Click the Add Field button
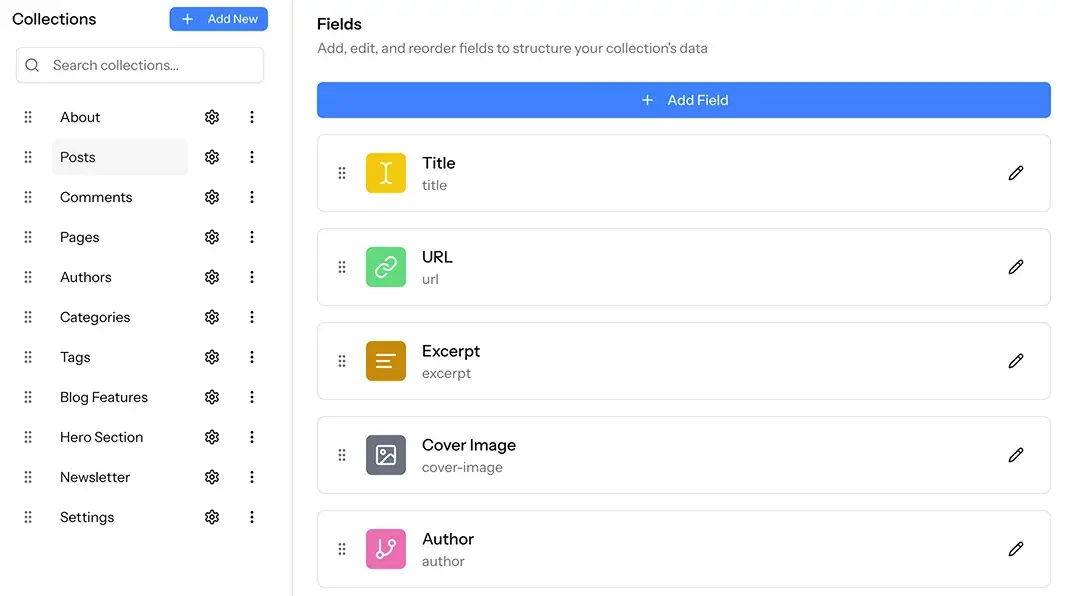 [684, 100]
